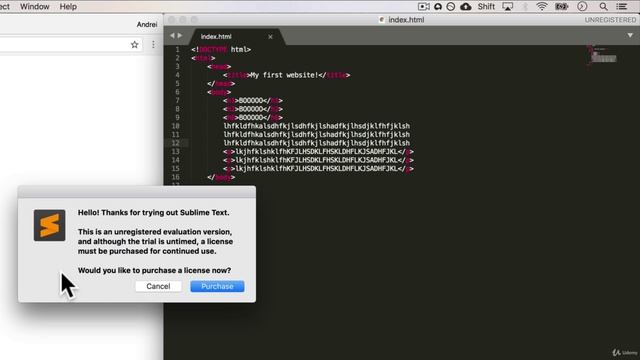Click the random text on line 10
Image resolution: width=640 pixels, height=360 pixels.
(317, 126)
